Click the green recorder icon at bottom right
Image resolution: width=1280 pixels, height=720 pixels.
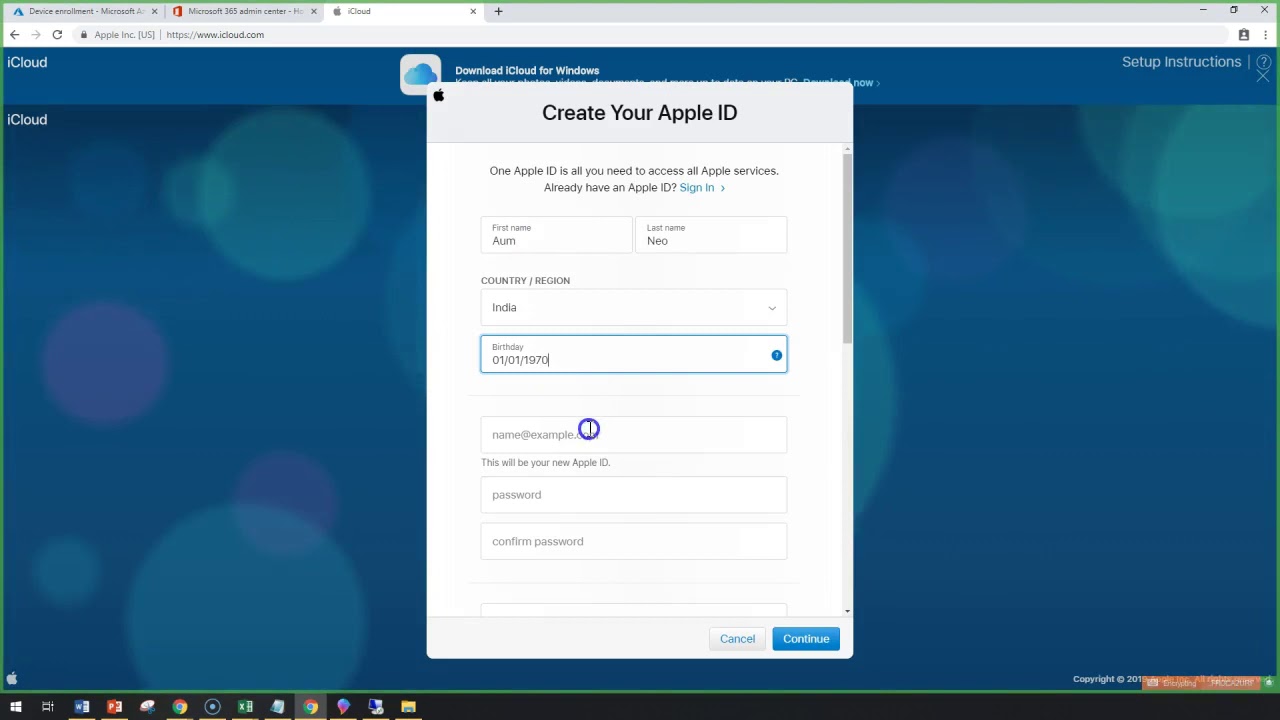coord(1268,683)
